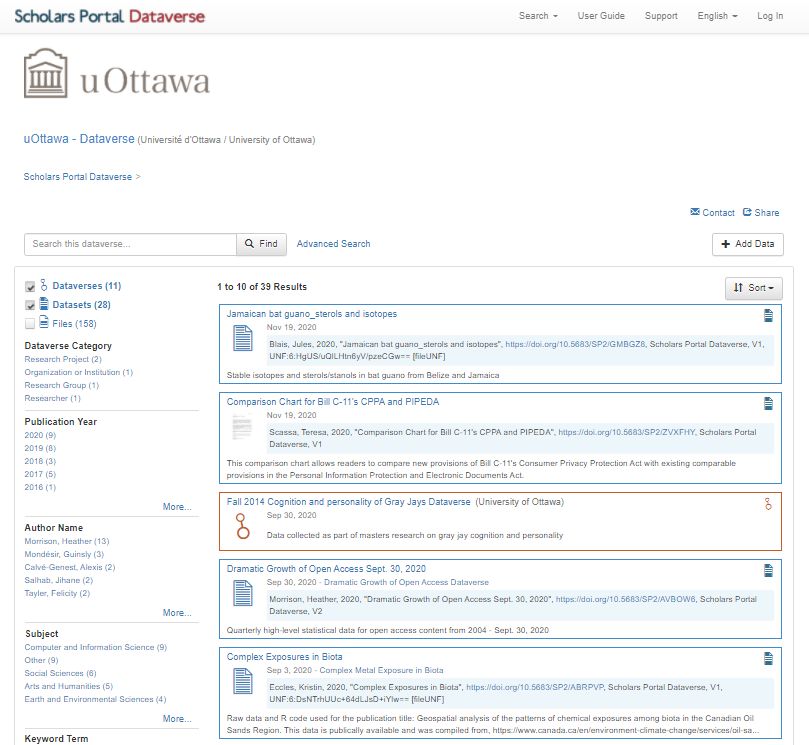Filter by author Calvé-Genest, Alexis (2)
This screenshot has height=745, width=809.
point(70,567)
